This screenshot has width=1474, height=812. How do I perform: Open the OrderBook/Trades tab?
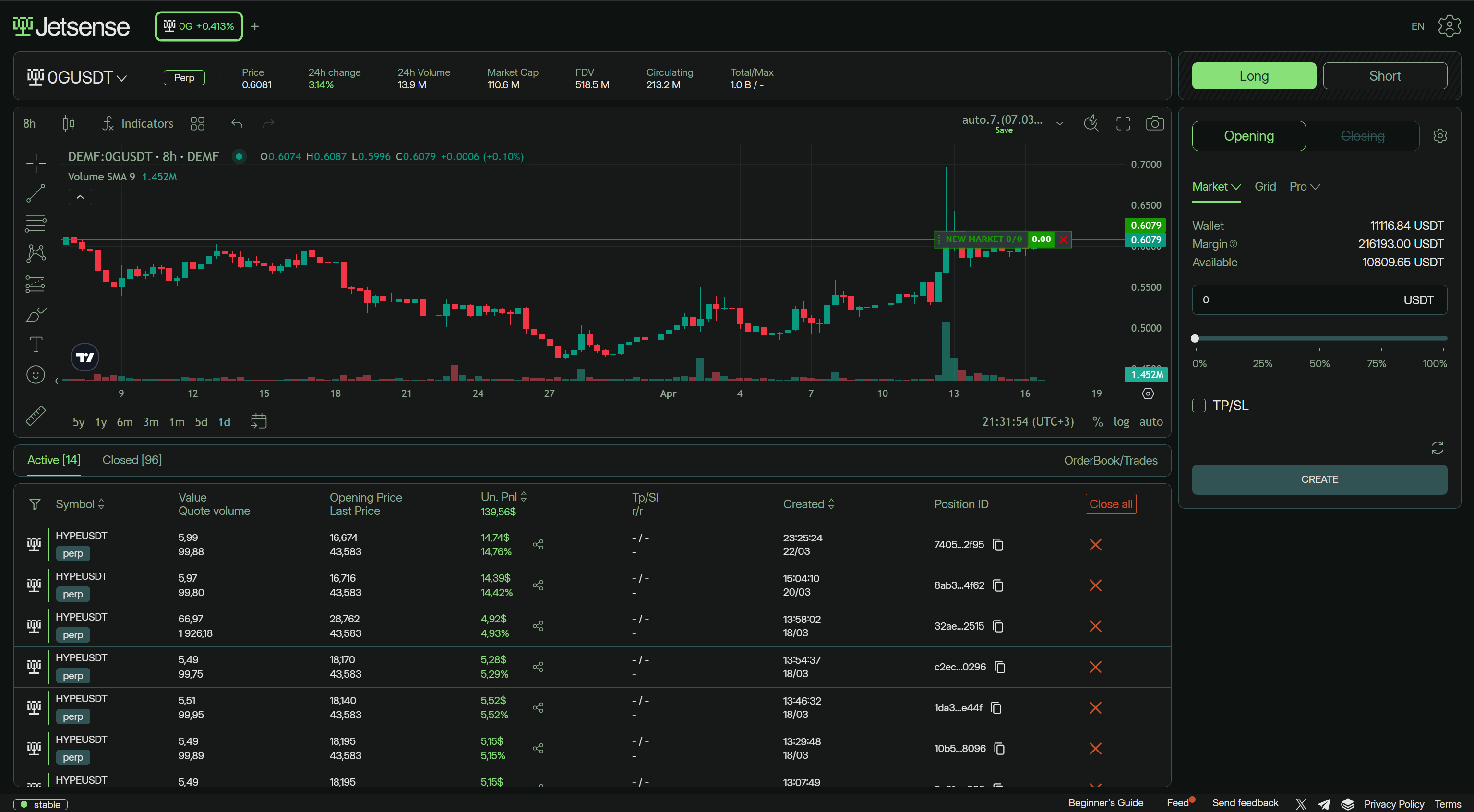coord(1110,461)
